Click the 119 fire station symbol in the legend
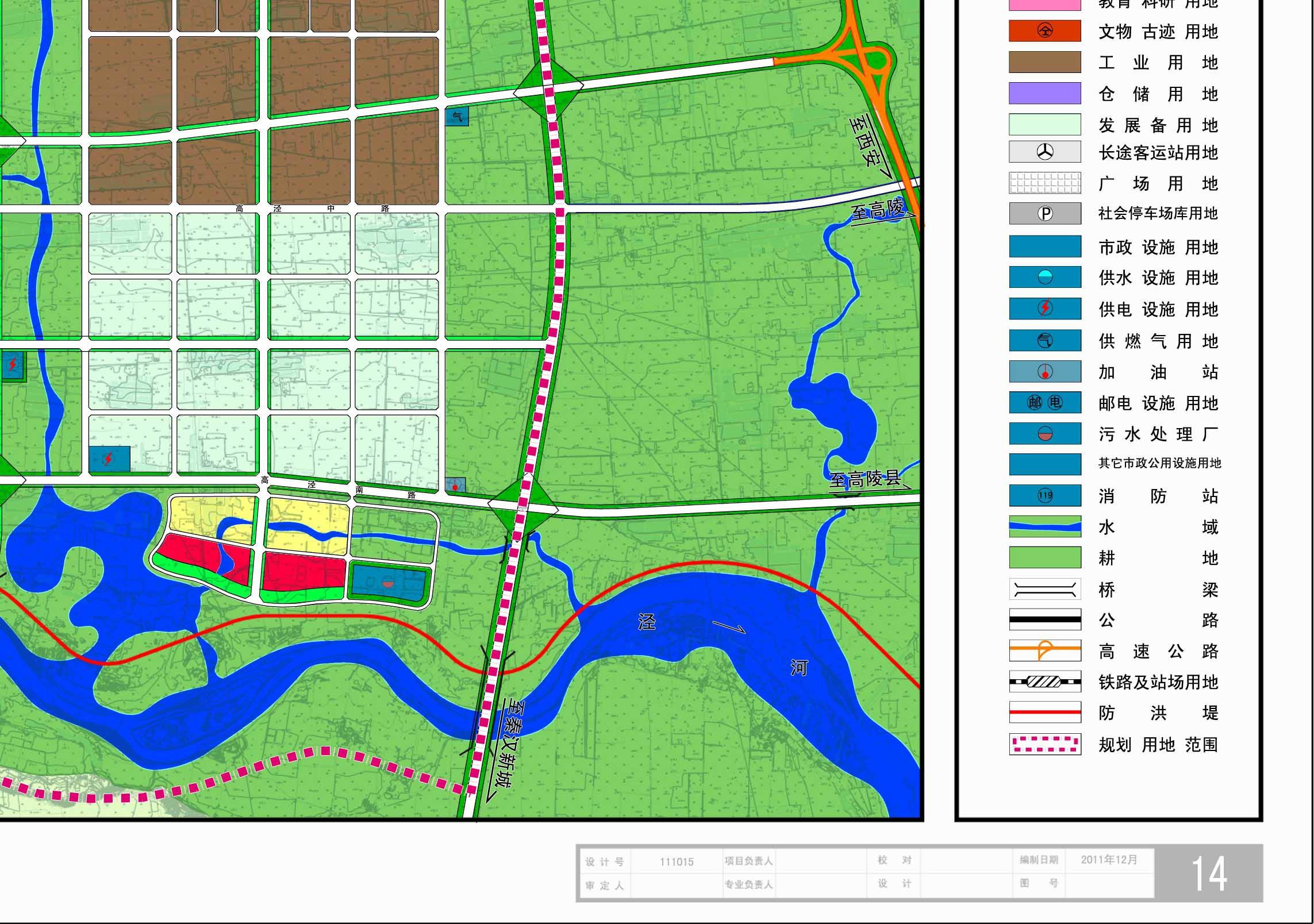This screenshot has height=924, width=1314. (x=1045, y=495)
